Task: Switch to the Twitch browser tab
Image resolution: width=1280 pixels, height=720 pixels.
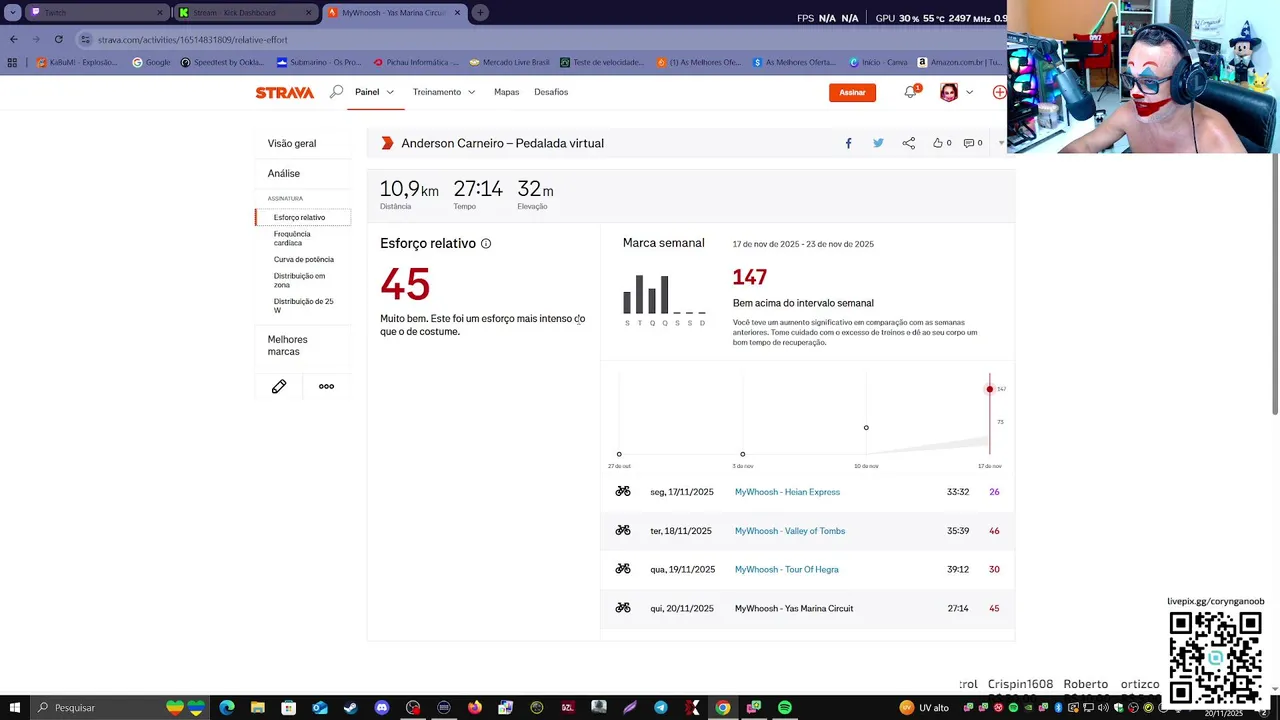Action: click(x=98, y=12)
